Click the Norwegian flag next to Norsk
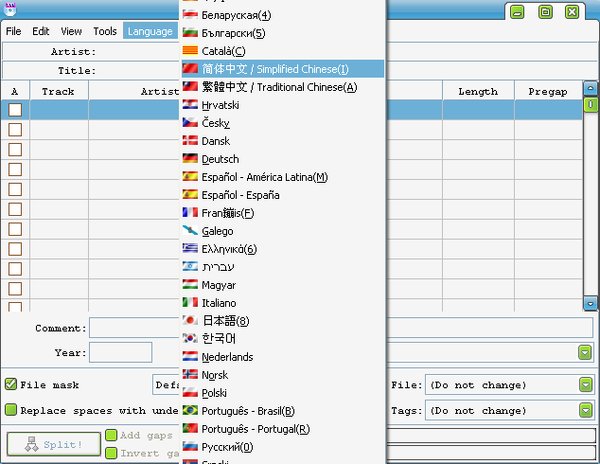This screenshot has height=464, width=600. click(190, 374)
